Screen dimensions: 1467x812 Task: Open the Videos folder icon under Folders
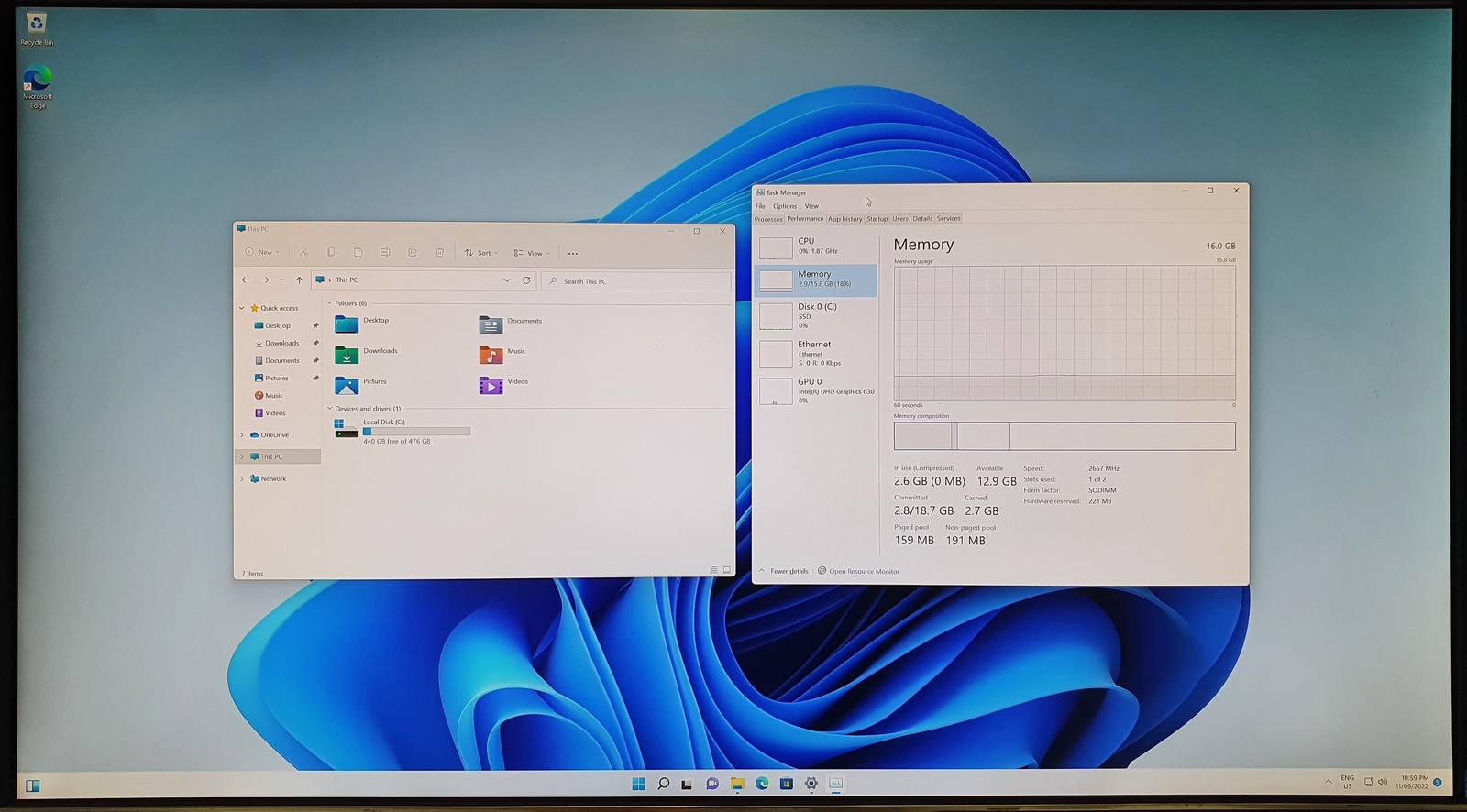click(491, 385)
